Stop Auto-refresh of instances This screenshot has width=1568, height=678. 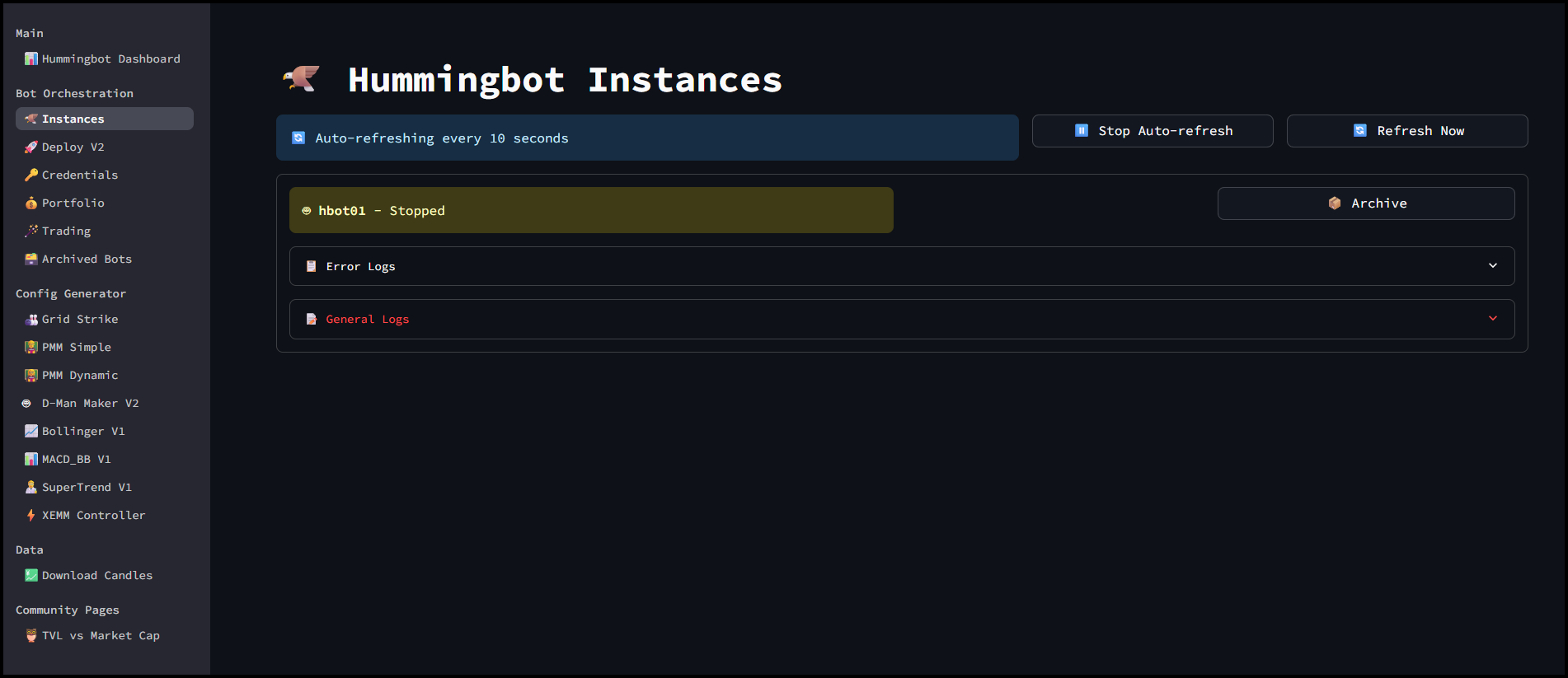point(1152,131)
